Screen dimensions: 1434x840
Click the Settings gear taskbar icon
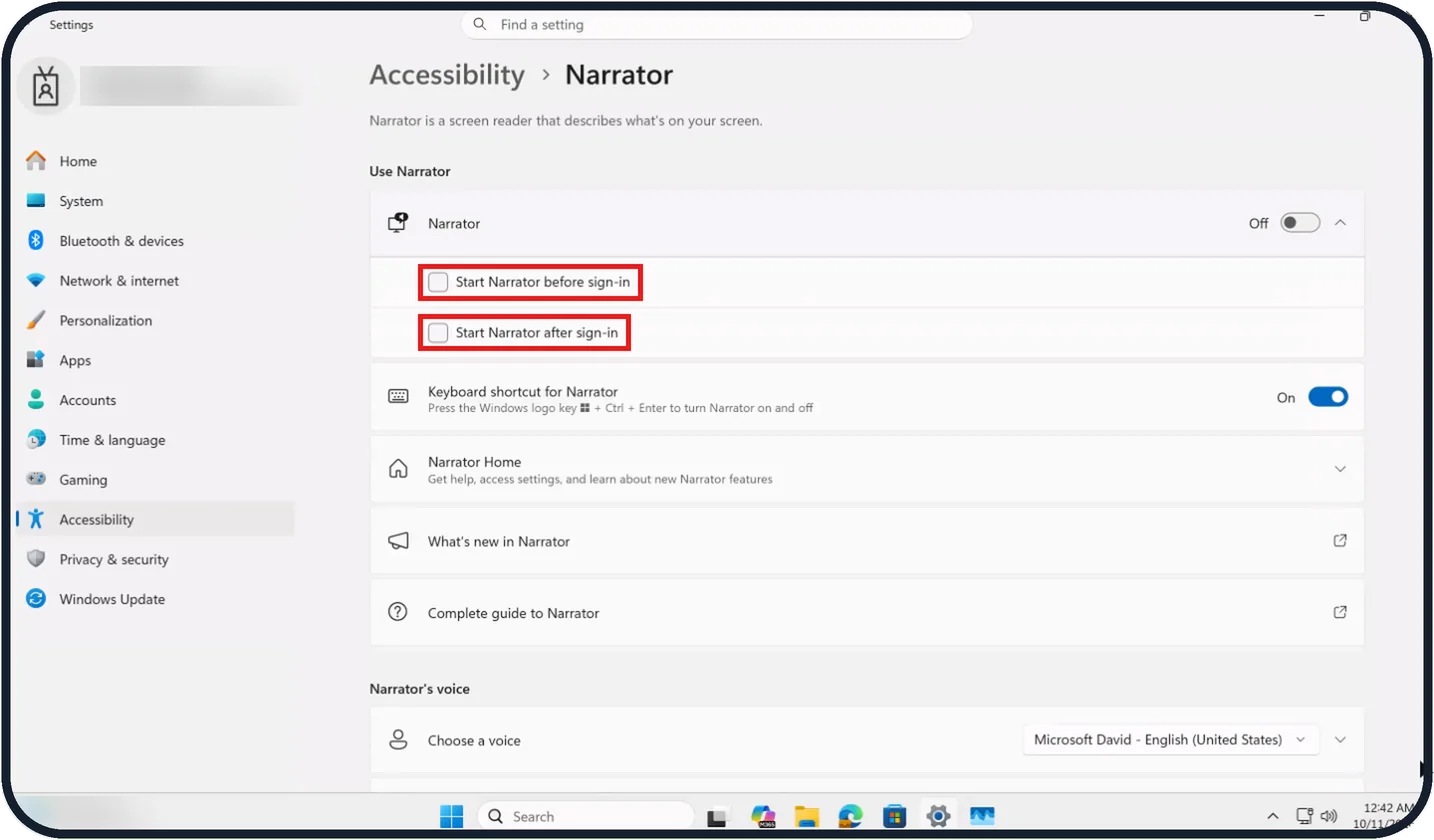coord(938,816)
